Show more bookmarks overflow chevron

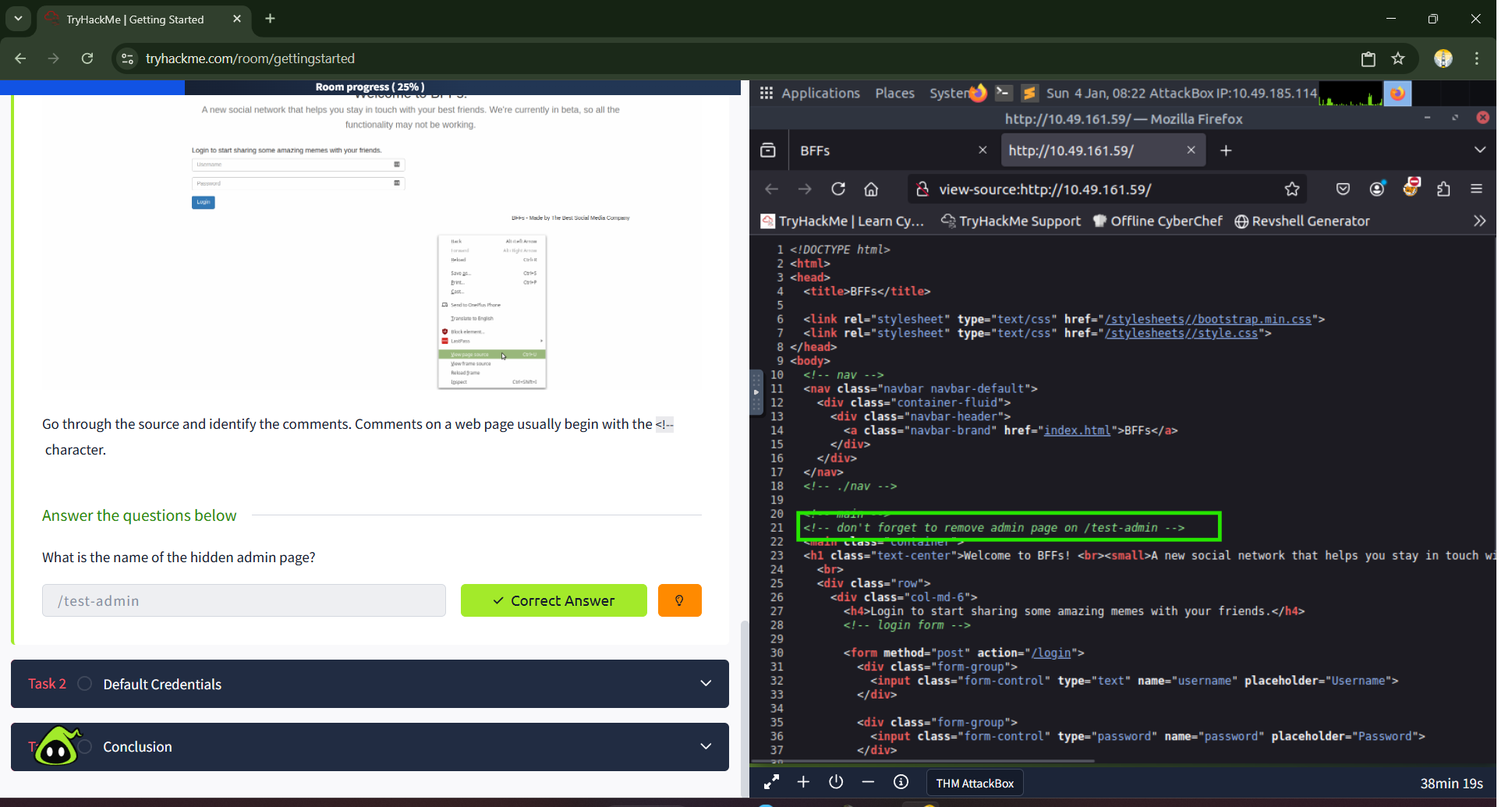pos(1479,221)
